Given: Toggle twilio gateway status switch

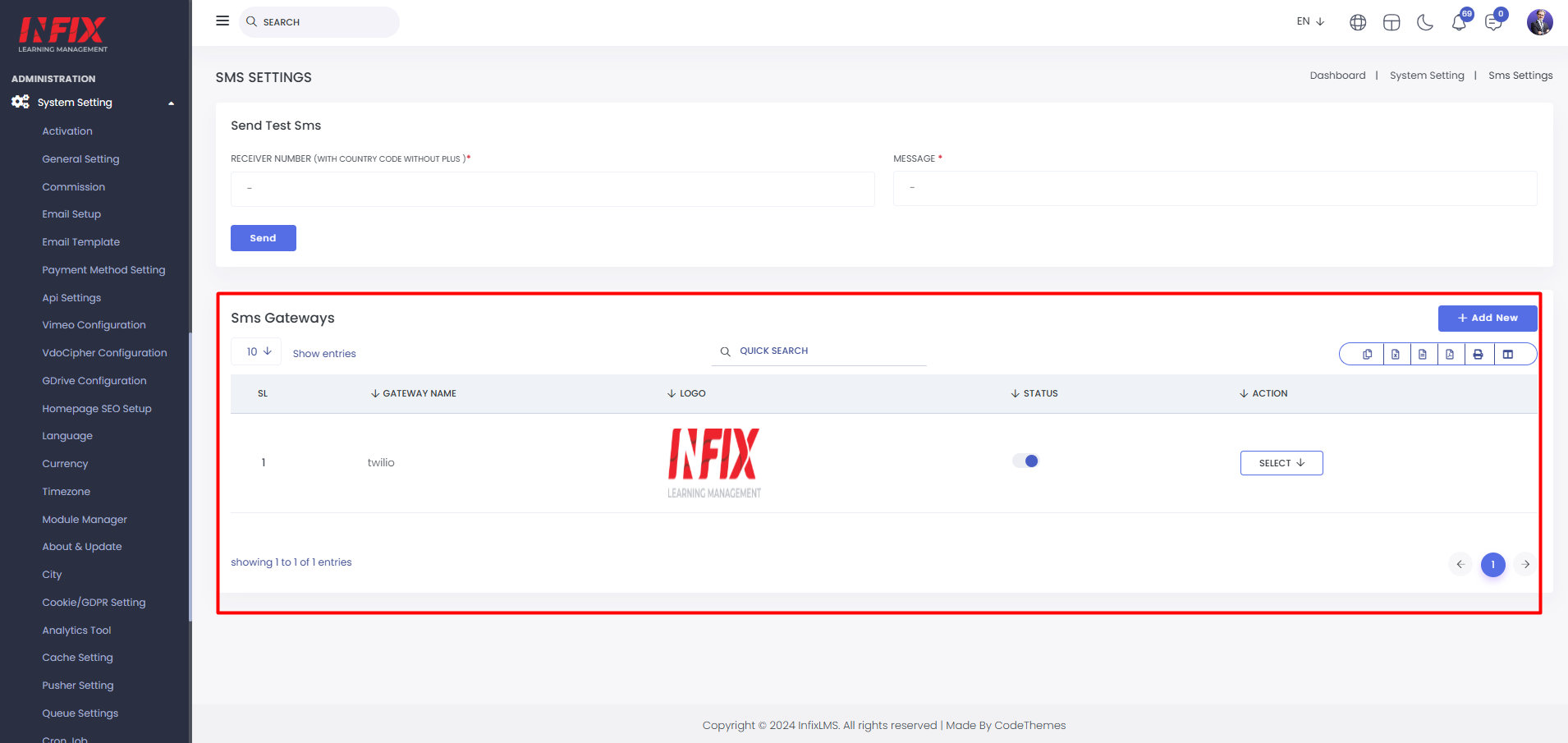Looking at the screenshot, I should click(1025, 461).
